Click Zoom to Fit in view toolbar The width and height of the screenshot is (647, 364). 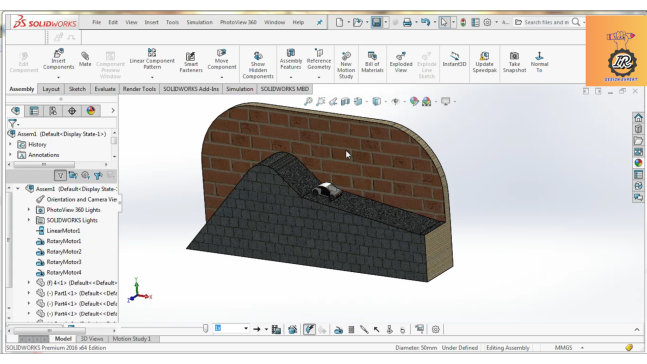click(308, 102)
